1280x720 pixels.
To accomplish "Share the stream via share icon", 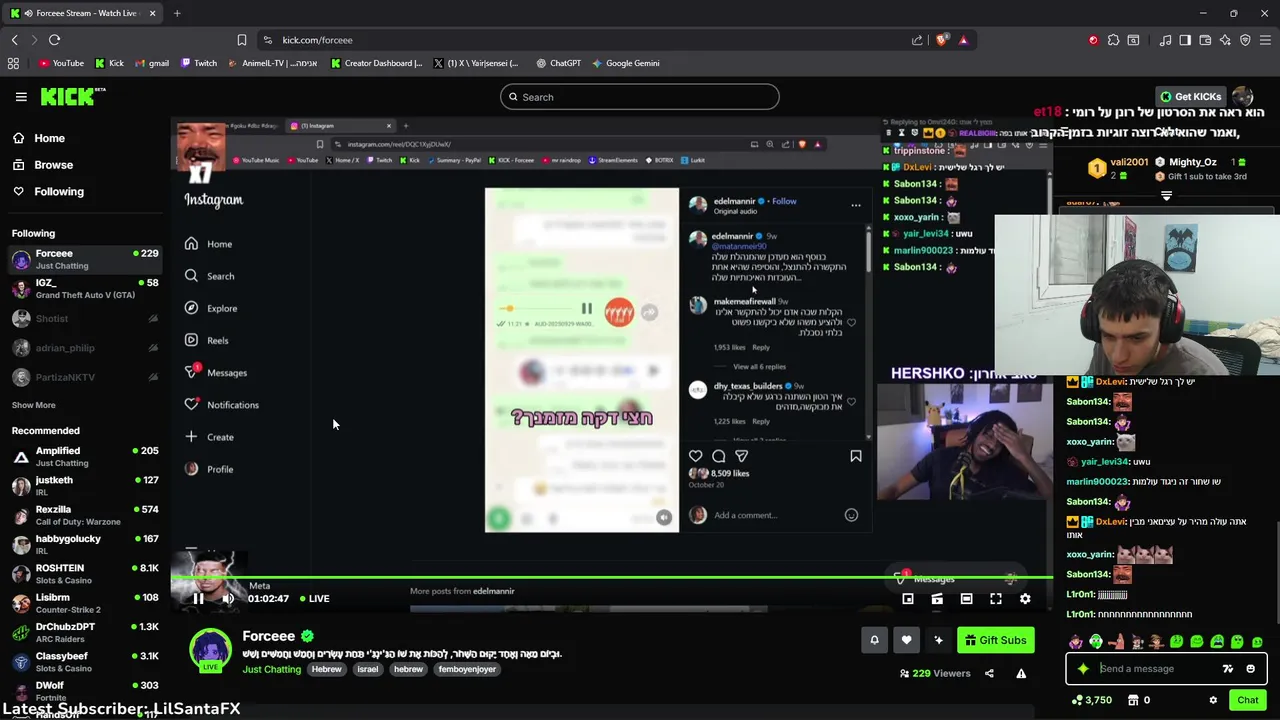I will coord(989,673).
